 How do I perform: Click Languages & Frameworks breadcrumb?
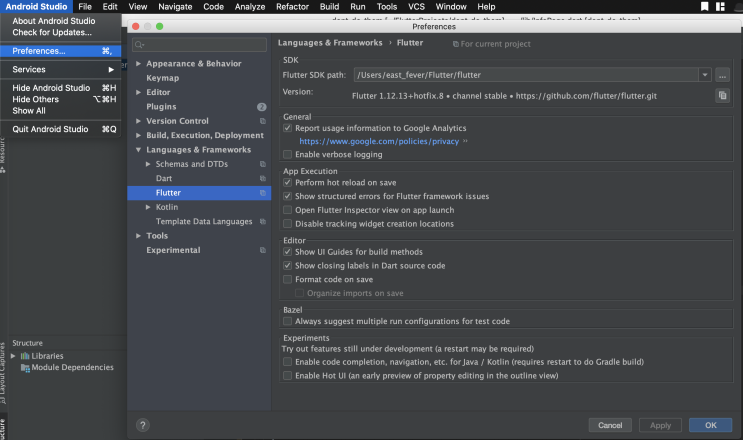click(330, 43)
